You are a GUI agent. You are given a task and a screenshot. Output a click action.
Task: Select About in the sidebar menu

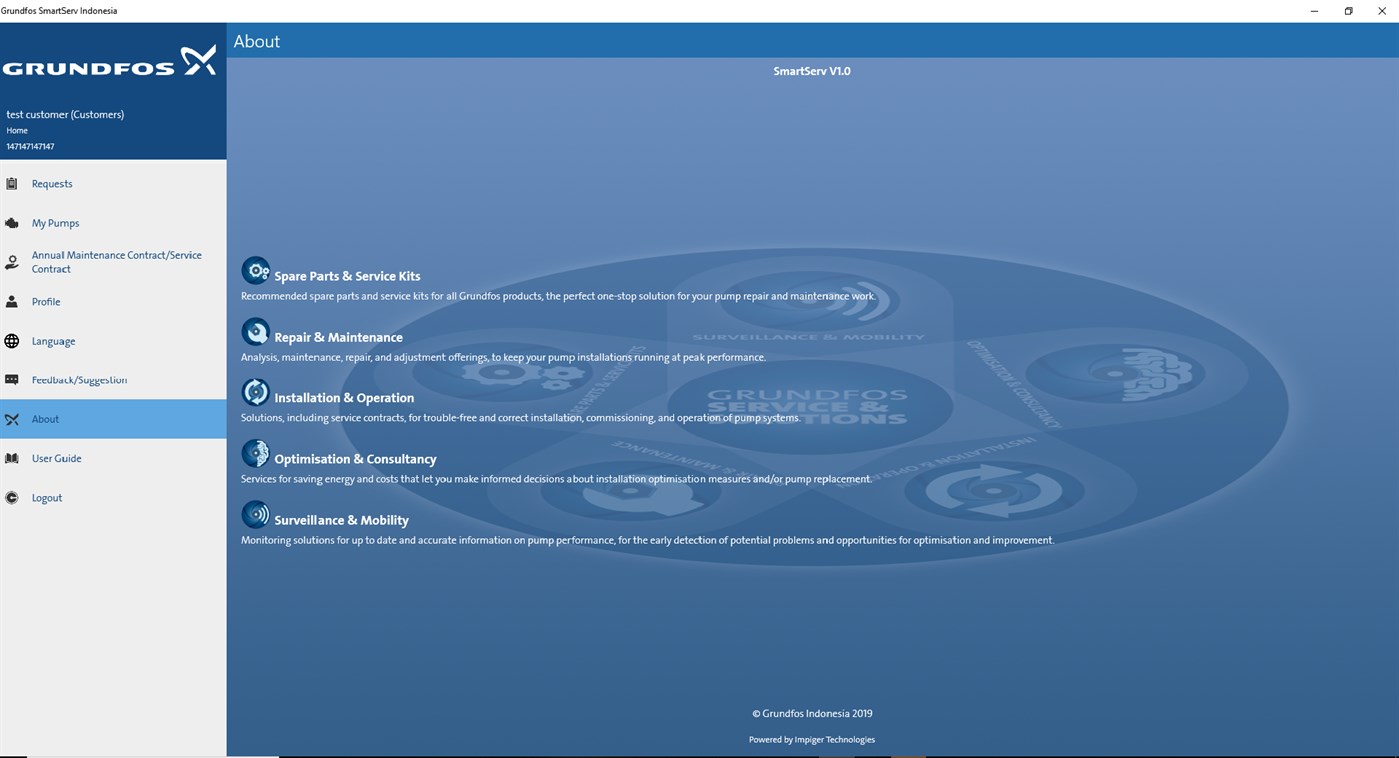(45, 418)
